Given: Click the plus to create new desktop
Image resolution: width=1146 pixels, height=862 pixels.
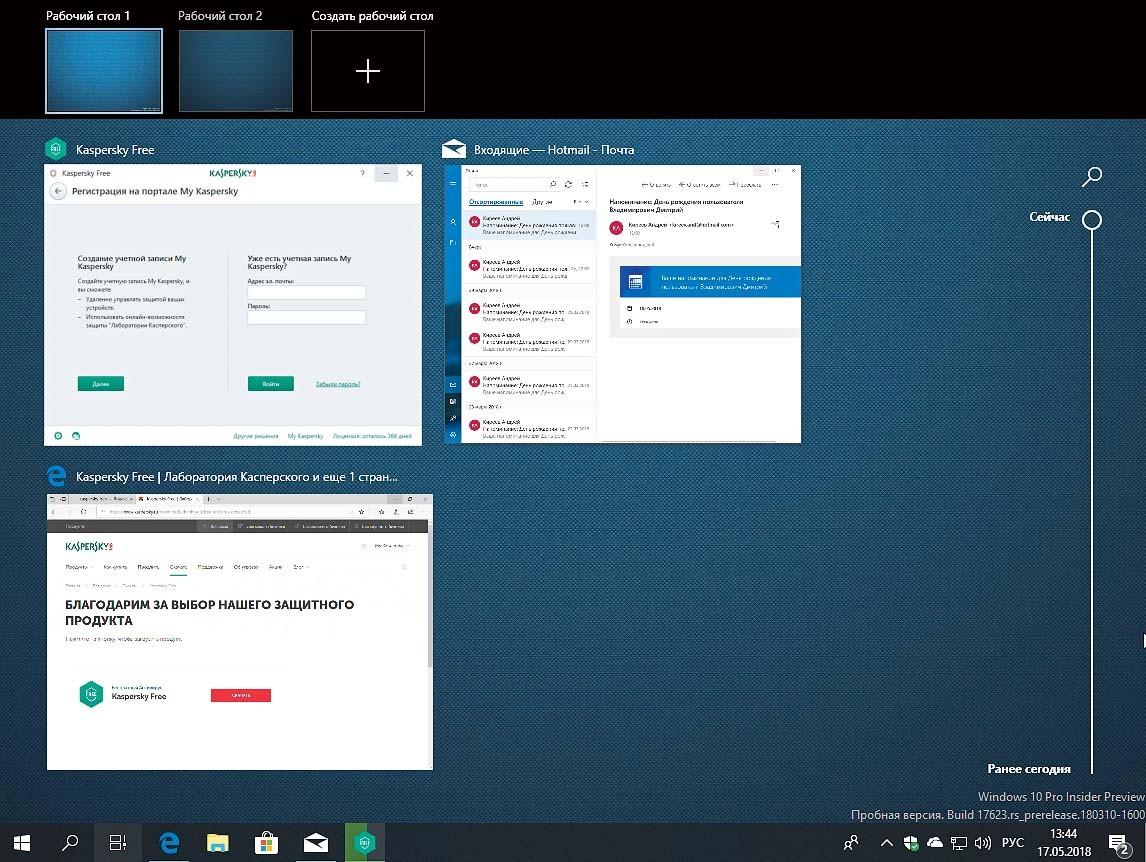Looking at the screenshot, I should point(368,70).
